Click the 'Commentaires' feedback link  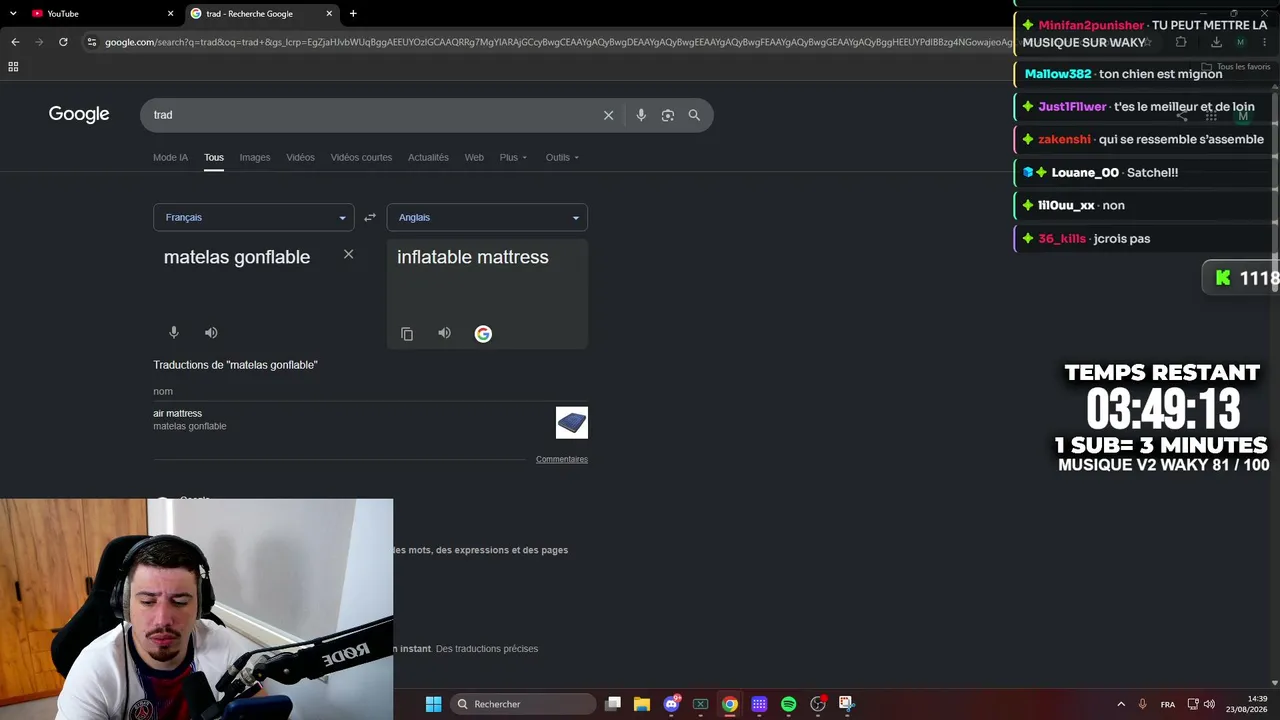[x=562, y=459]
